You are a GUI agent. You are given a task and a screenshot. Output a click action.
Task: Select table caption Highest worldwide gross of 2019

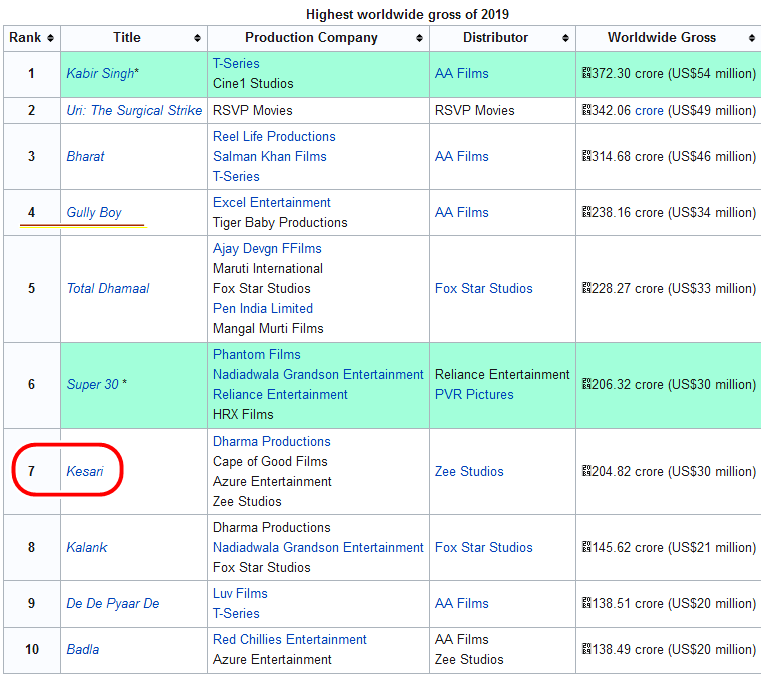coord(407,14)
